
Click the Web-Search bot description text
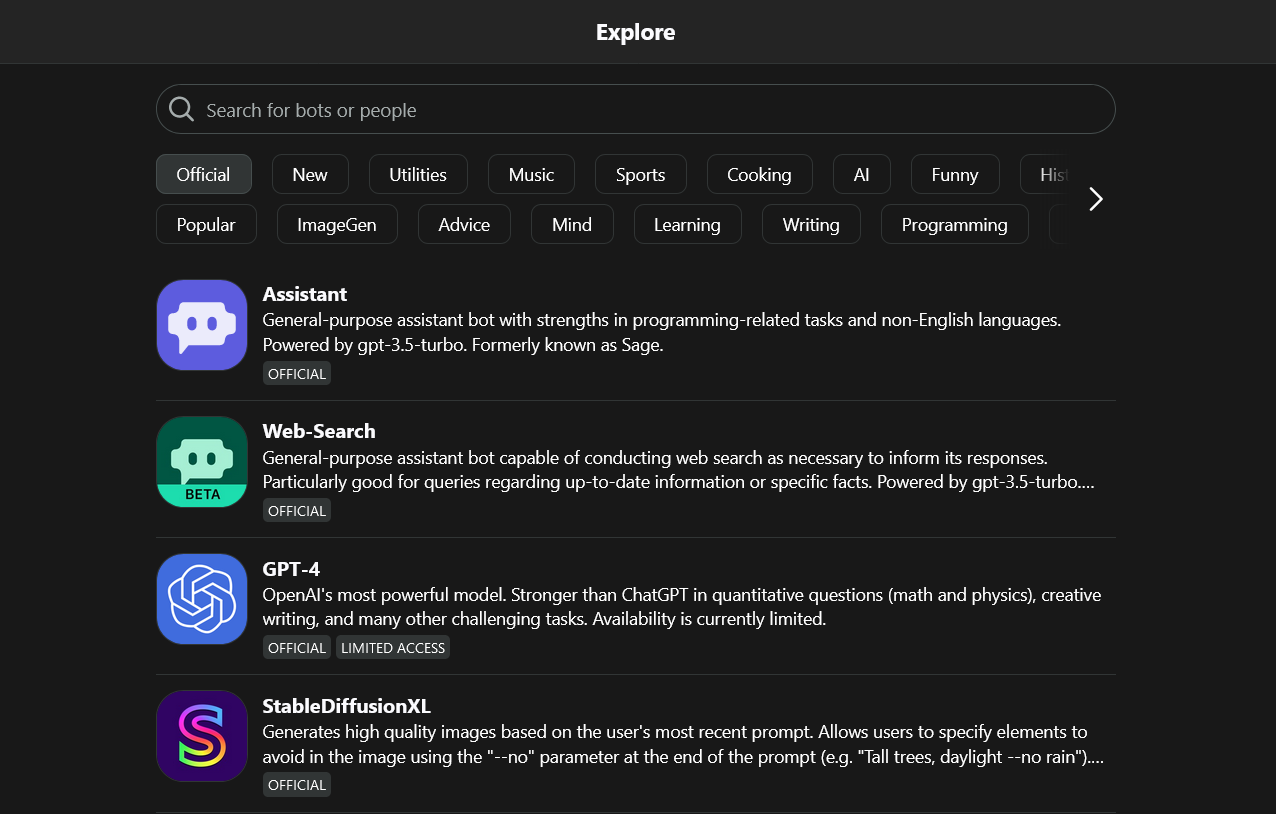679,470
